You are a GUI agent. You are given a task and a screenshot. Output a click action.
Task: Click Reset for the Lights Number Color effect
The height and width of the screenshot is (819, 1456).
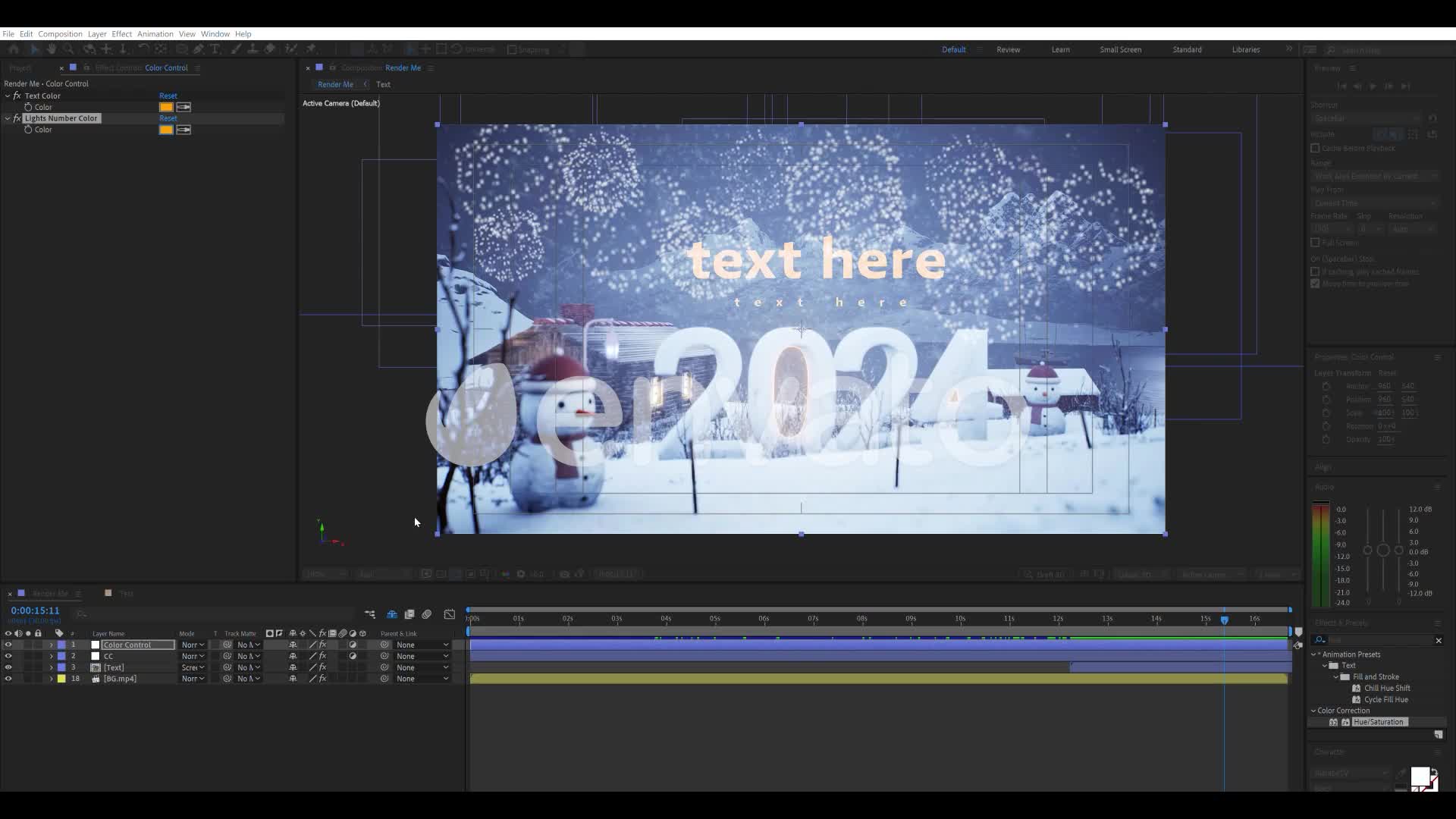168,118
